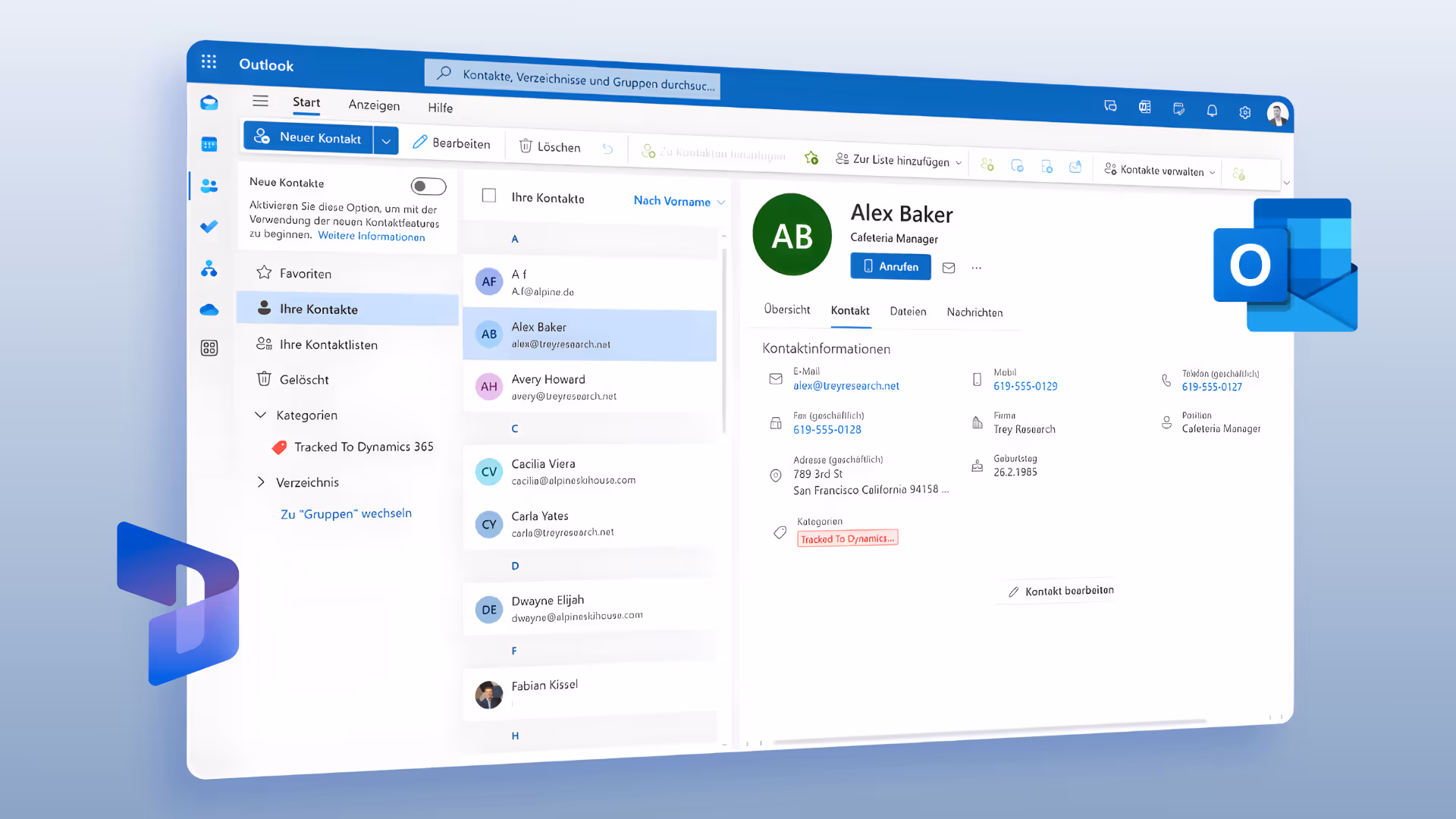Toggle the Neue Kontakte switch
1456x819 pixels.
point(428,187)
